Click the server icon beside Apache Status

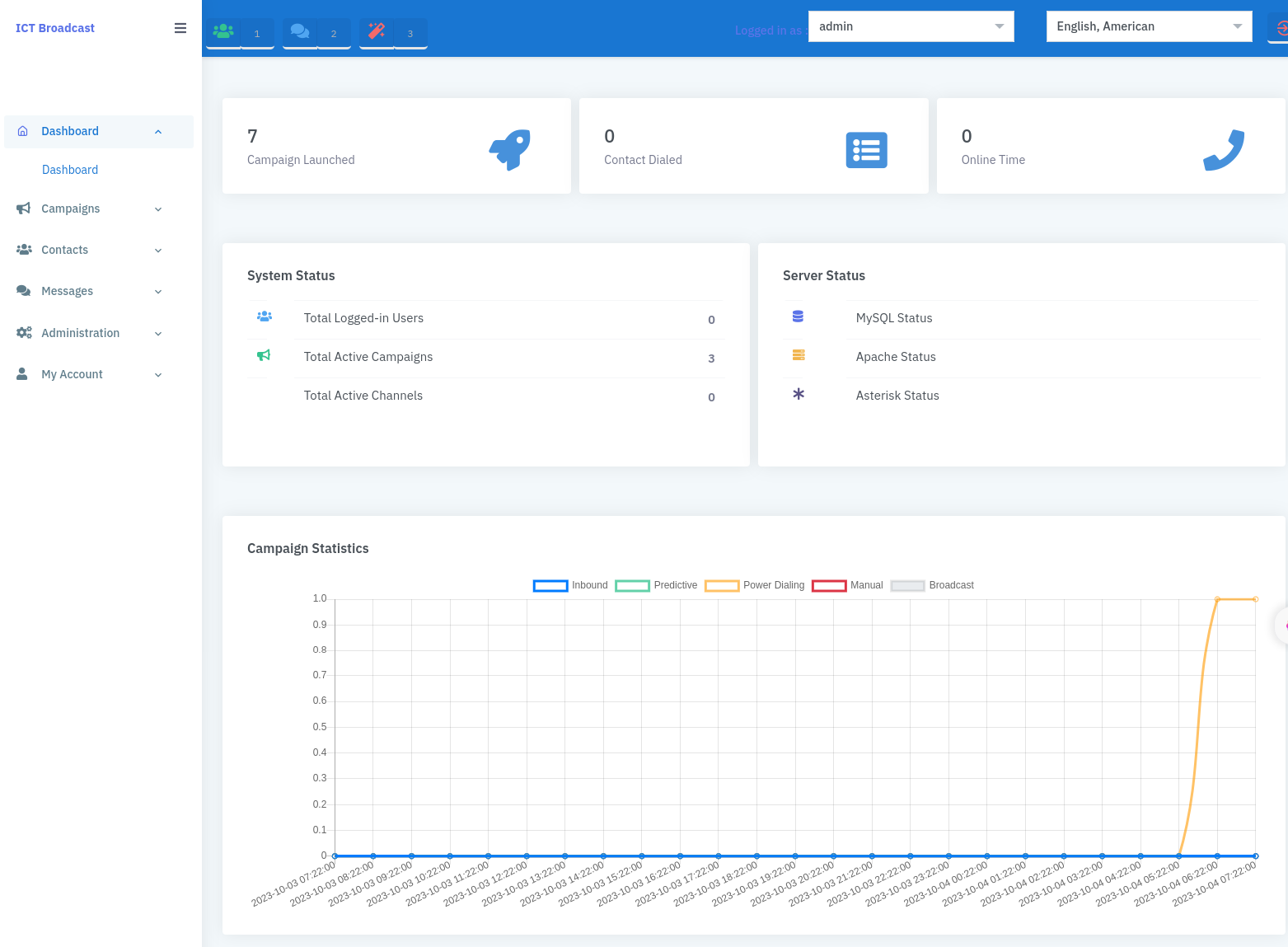coord(799,355)
